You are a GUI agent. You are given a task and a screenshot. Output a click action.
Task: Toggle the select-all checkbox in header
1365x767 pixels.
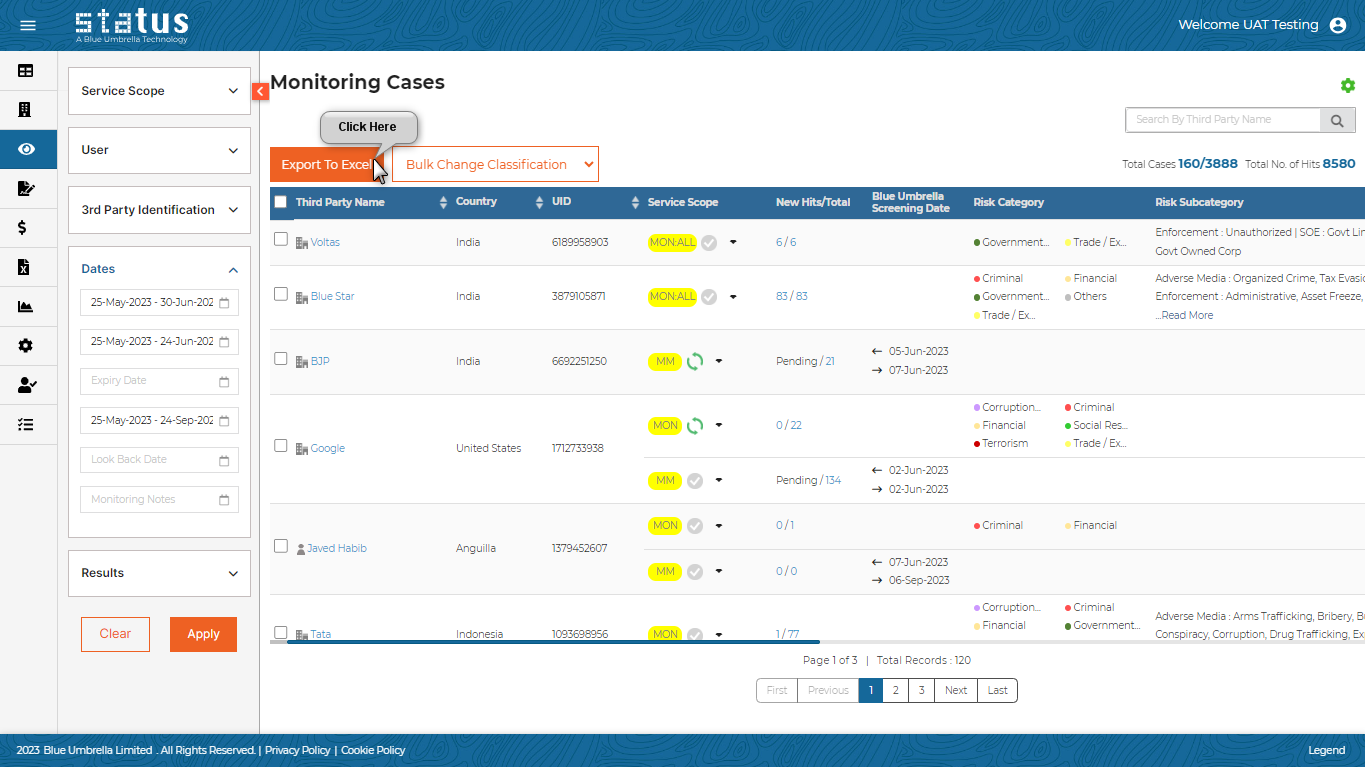click(x=281, y=202)
